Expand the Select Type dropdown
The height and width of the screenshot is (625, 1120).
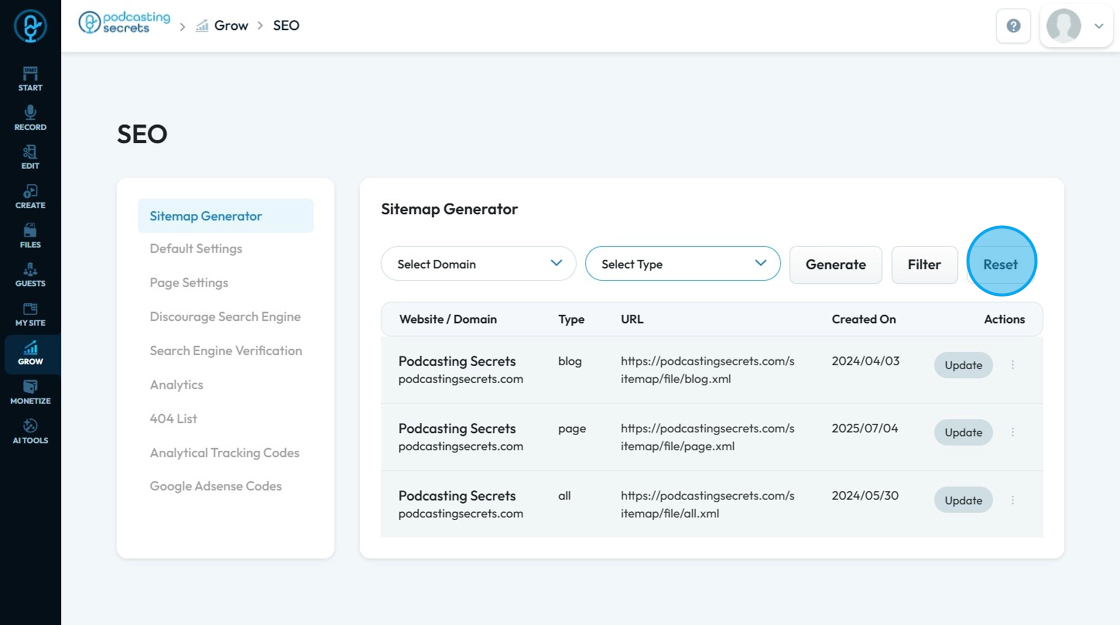pyautogui.click(x=682, y=264)
